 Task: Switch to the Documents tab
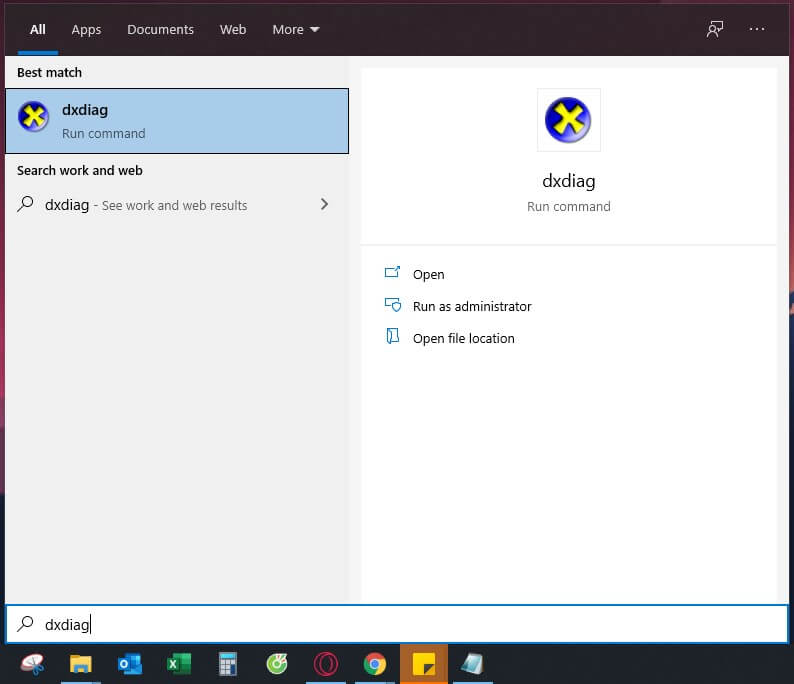(160, 30)
